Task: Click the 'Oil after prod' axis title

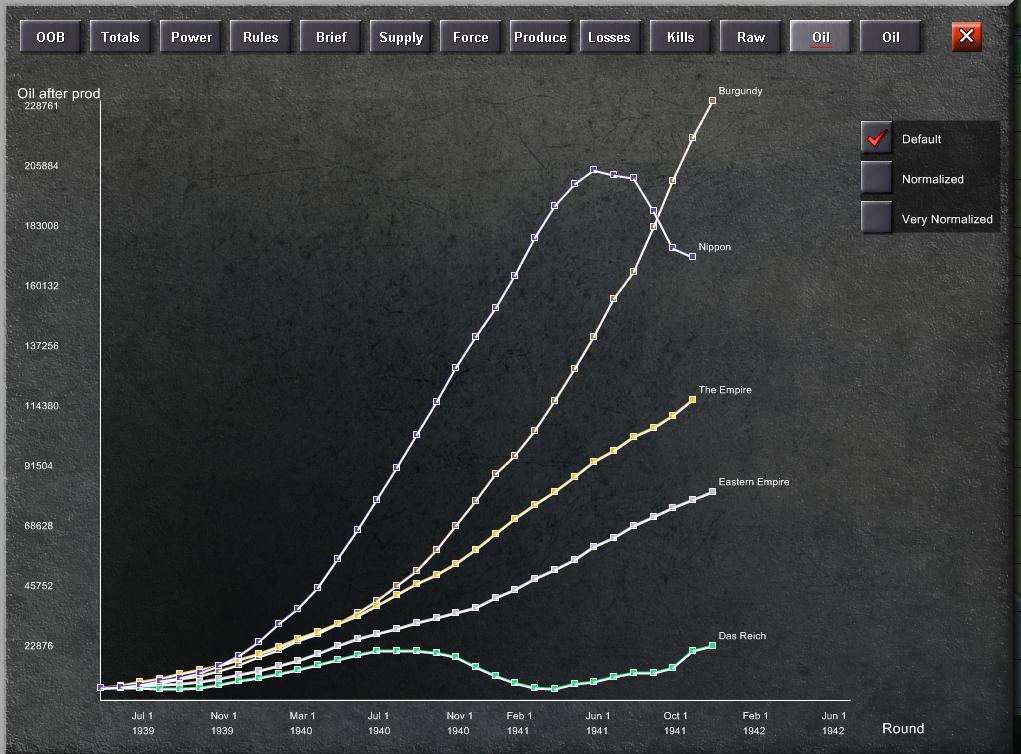Action: (59, 94)
